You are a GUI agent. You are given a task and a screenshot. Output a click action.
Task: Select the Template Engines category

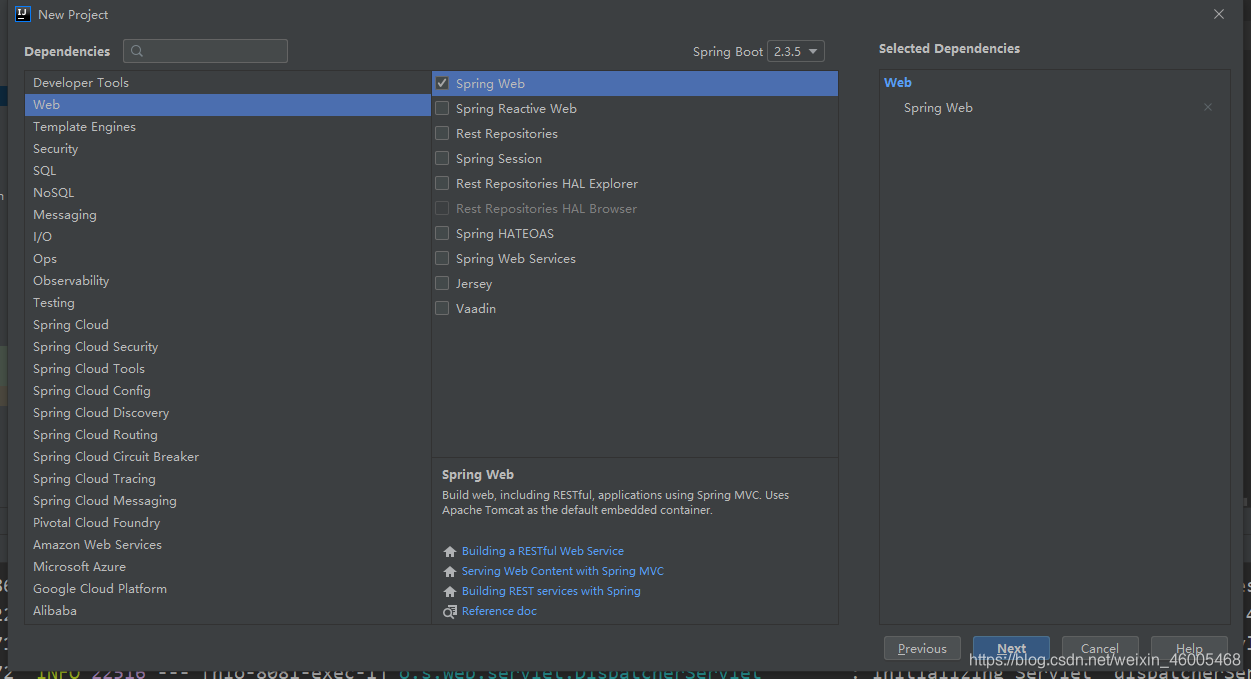228,127
